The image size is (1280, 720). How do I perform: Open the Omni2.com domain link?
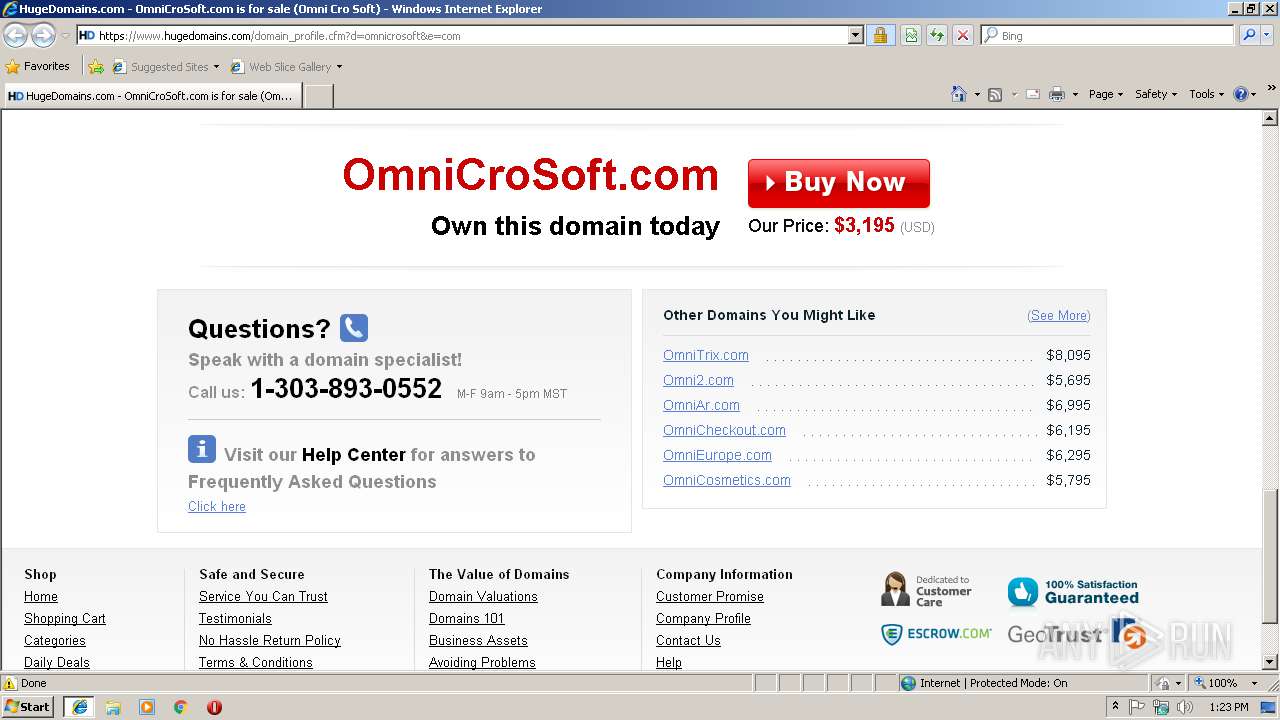698,380
